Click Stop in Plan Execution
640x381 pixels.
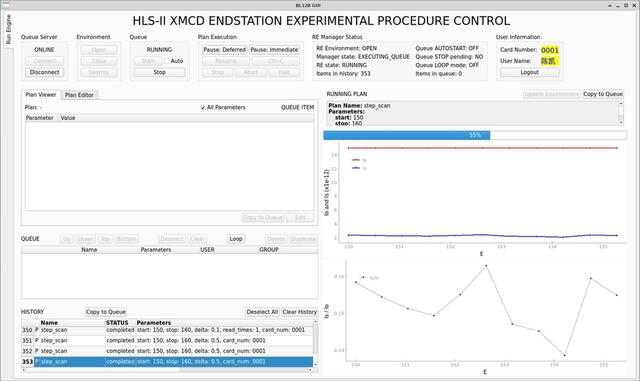tap(218, 72)
